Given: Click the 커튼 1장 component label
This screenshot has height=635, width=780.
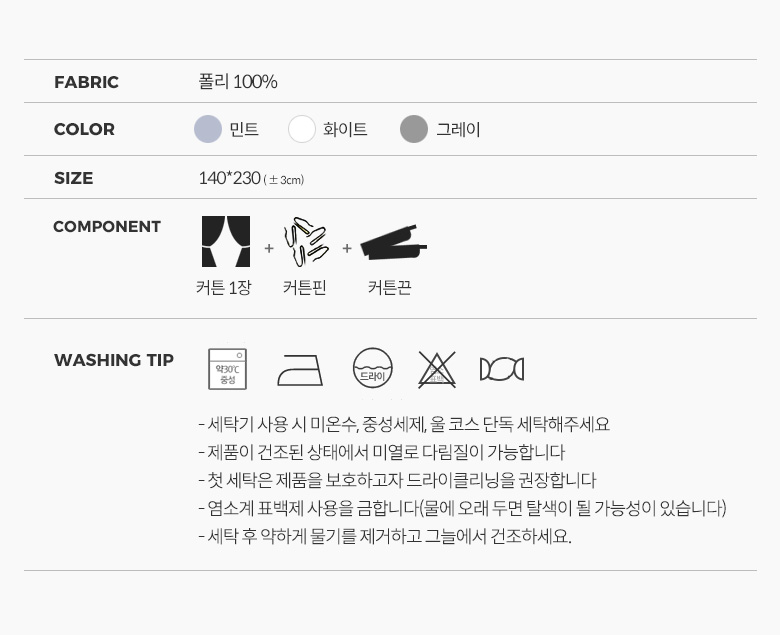Looking at the screenshot, I should tap(224, 287).
